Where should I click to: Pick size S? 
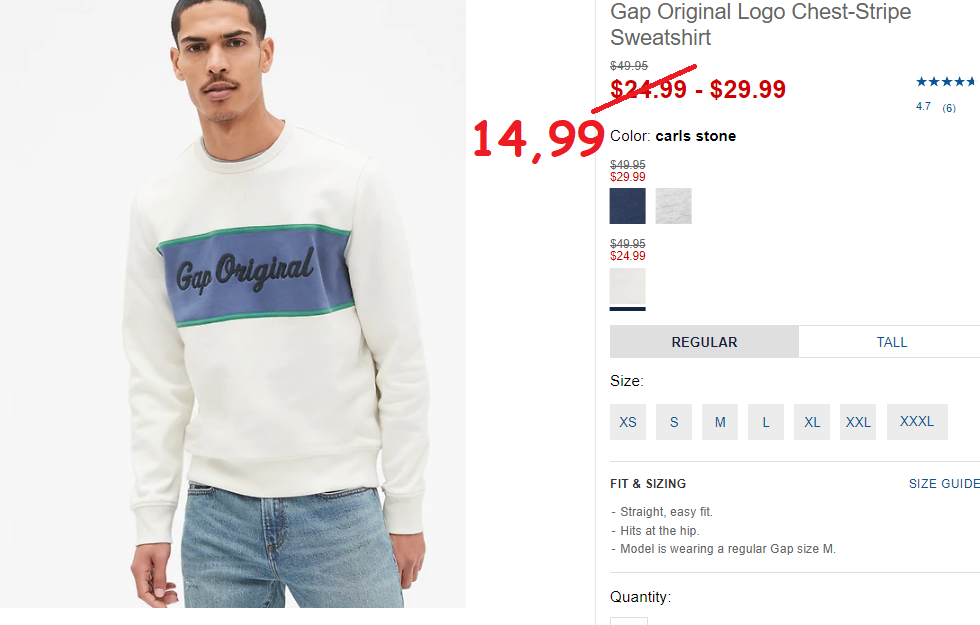point(674,422)
